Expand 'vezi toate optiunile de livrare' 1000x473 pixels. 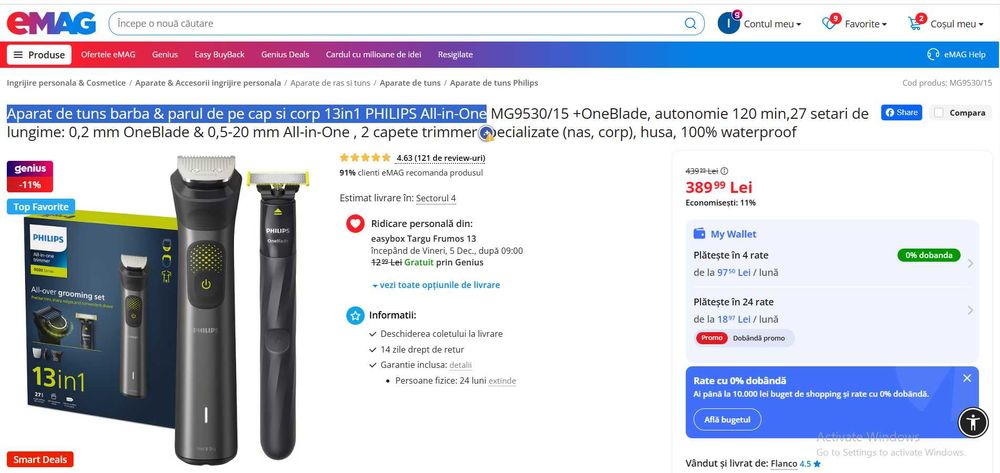point(435,285)
